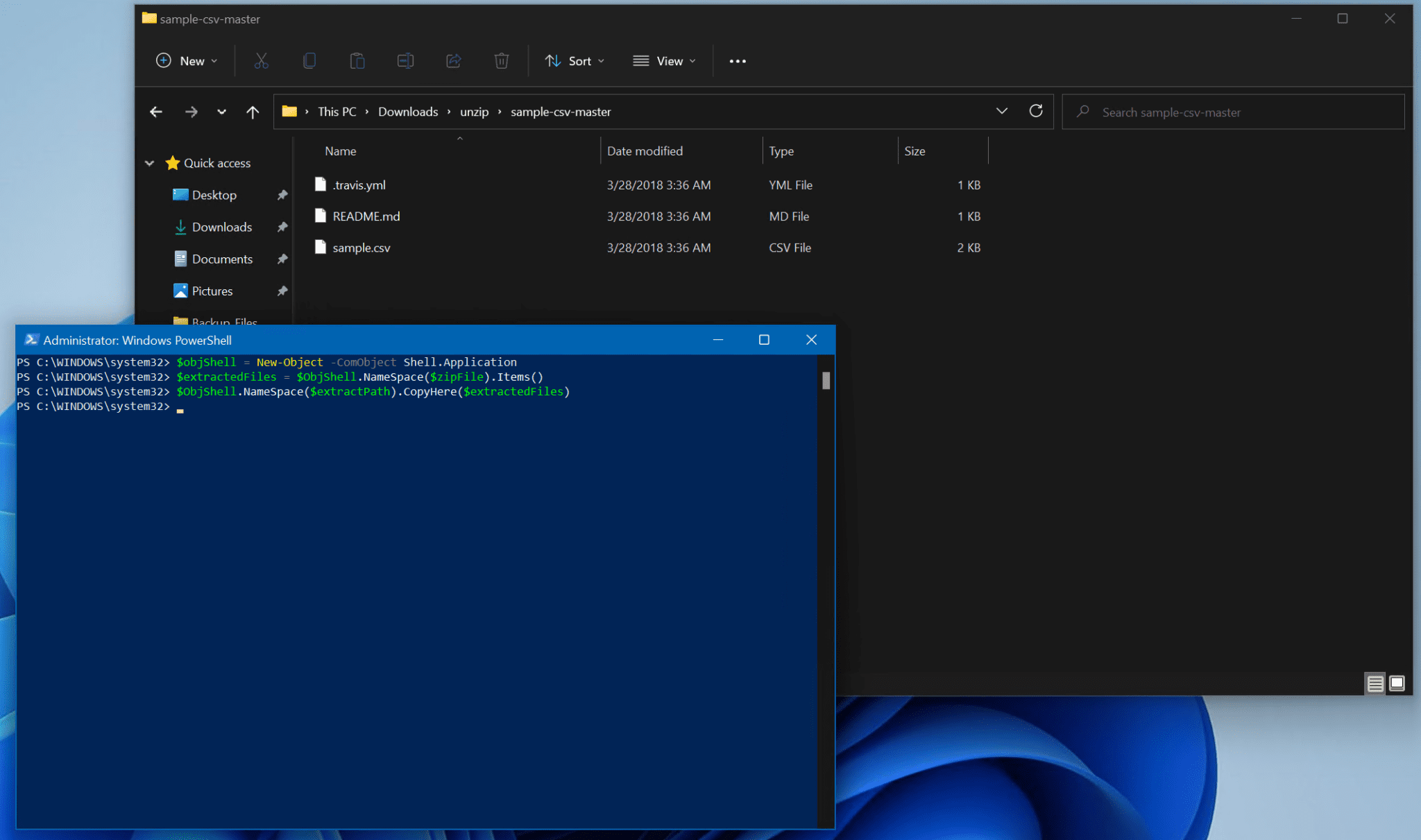Go back to the previous folder
The image size is (1421, 840).
(x=156, y=112)
